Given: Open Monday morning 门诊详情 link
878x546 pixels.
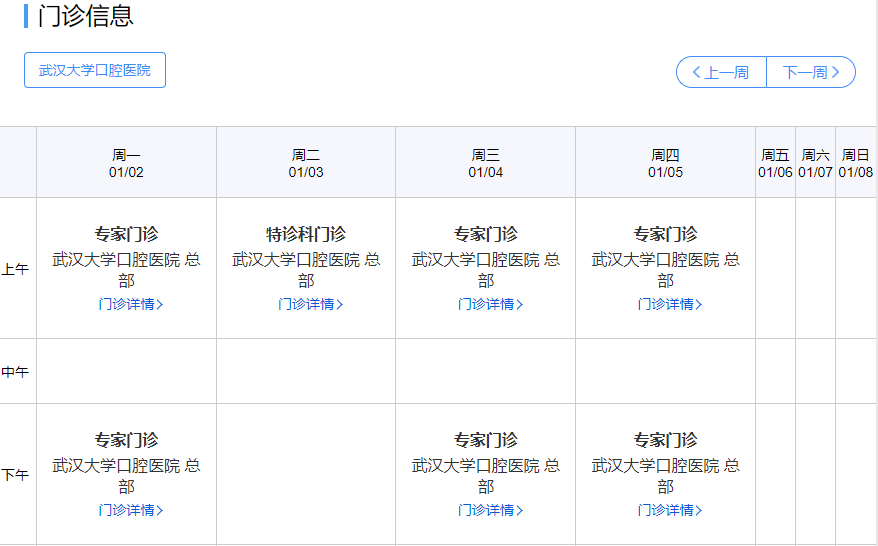Looking at the screenshot, I should pos(130,304).
